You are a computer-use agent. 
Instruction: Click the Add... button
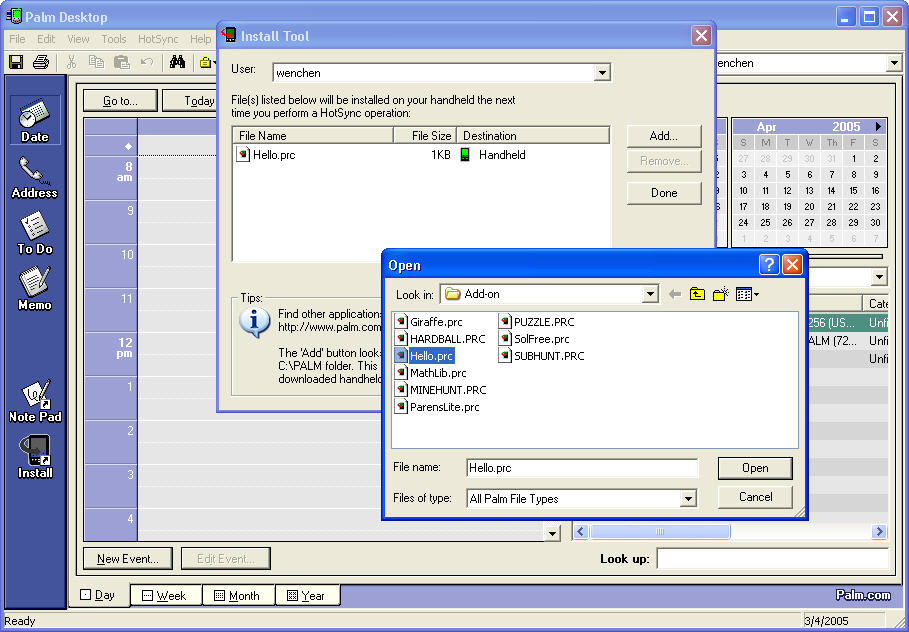(x=663, y=136)
